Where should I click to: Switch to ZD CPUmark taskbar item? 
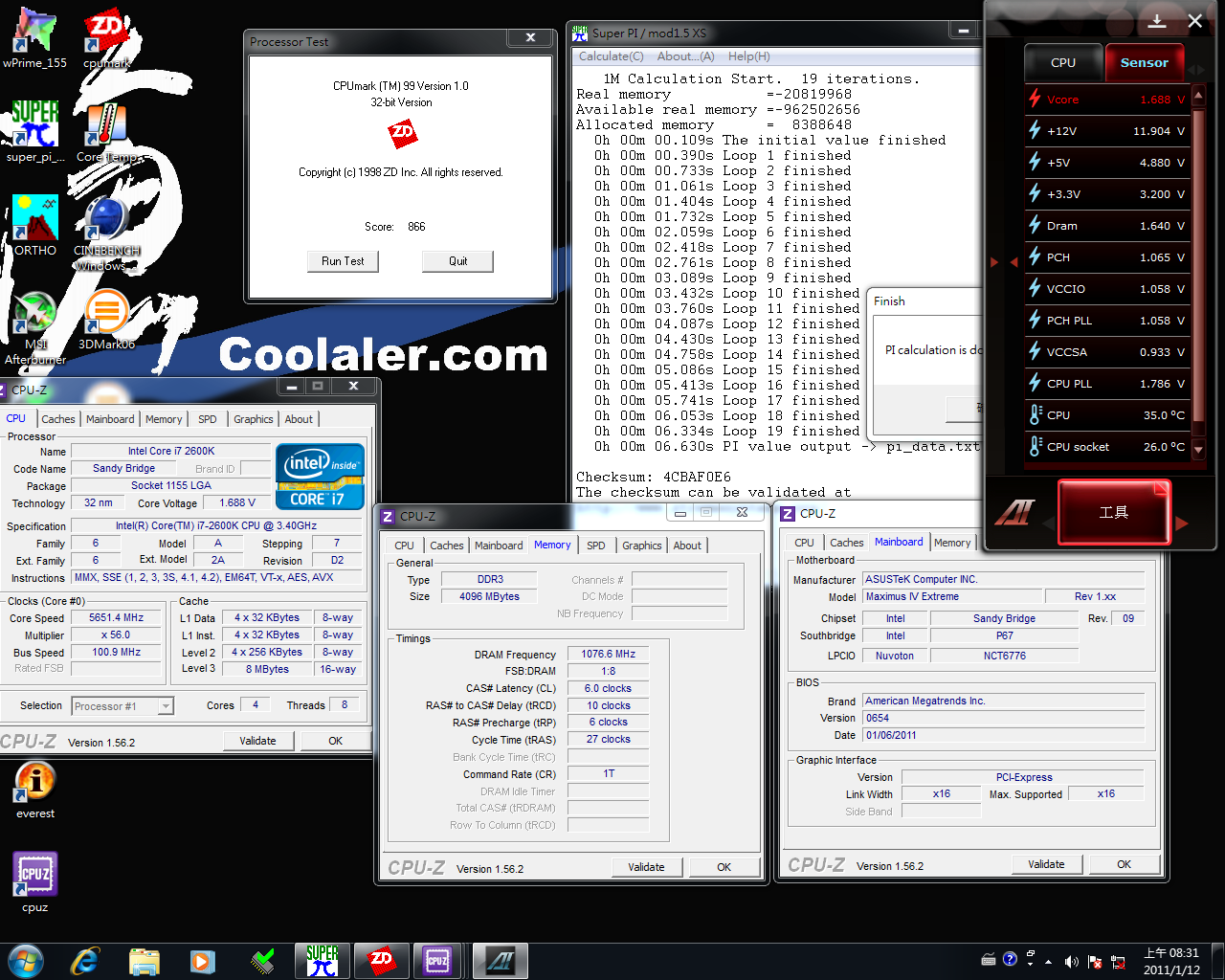pos(381,961)
